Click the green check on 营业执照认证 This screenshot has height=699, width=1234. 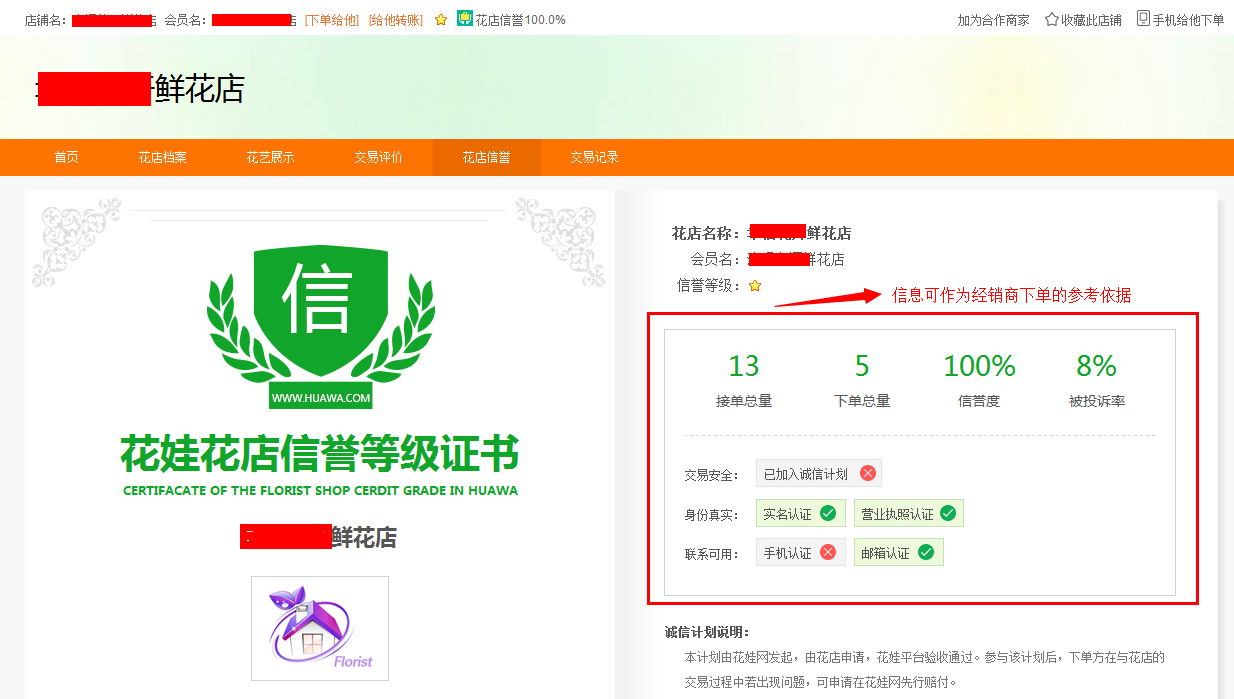coord(948,514)
